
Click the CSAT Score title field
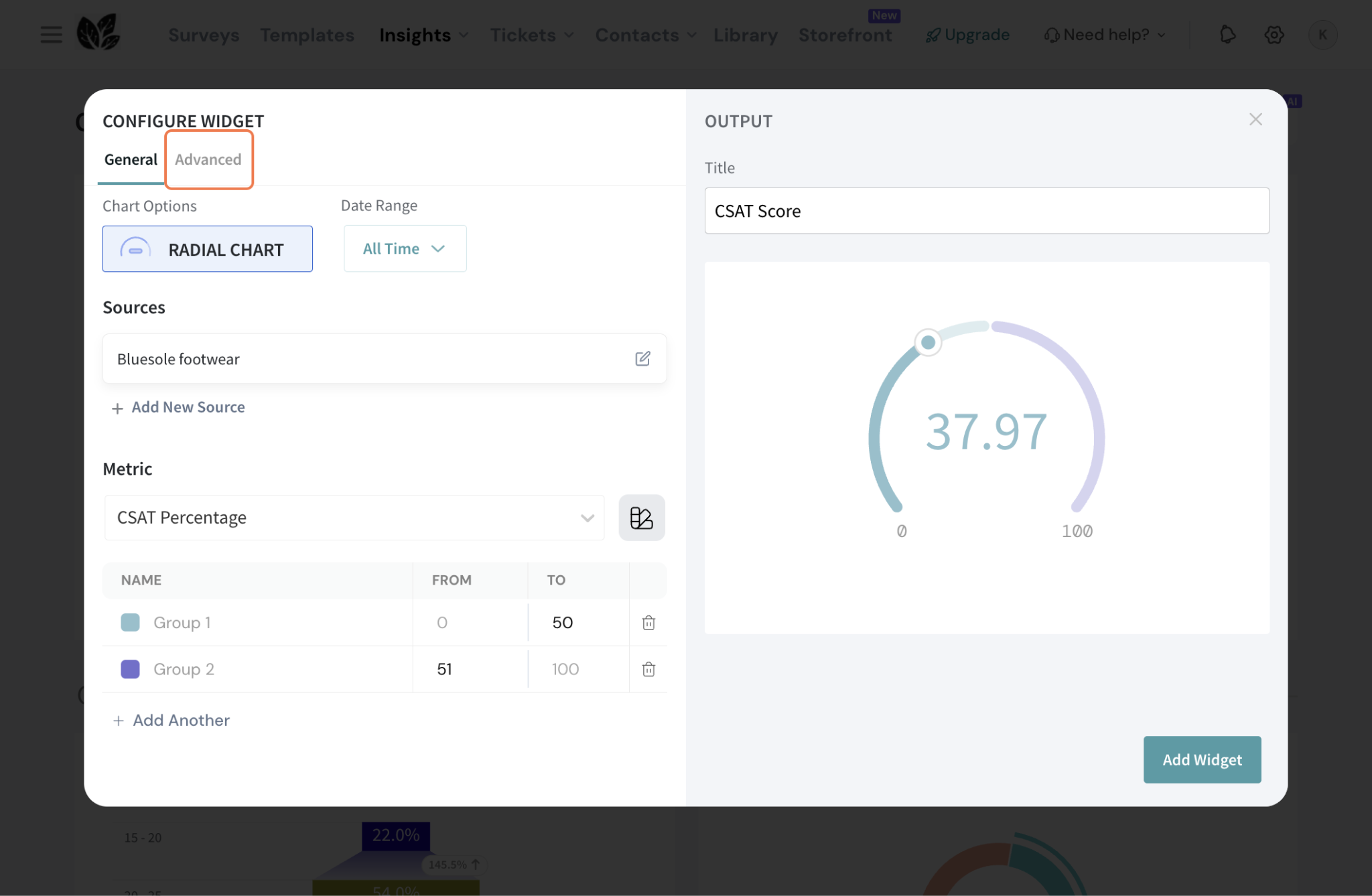986,211
